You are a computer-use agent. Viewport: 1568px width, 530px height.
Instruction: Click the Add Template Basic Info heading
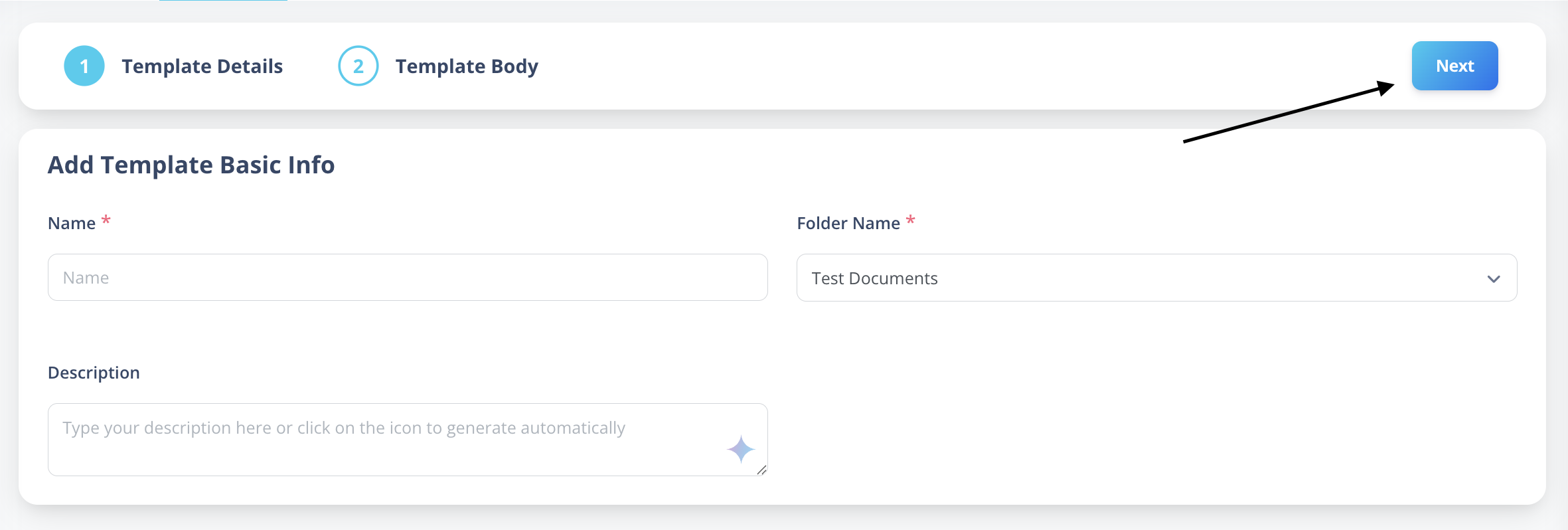click(191, 165)
